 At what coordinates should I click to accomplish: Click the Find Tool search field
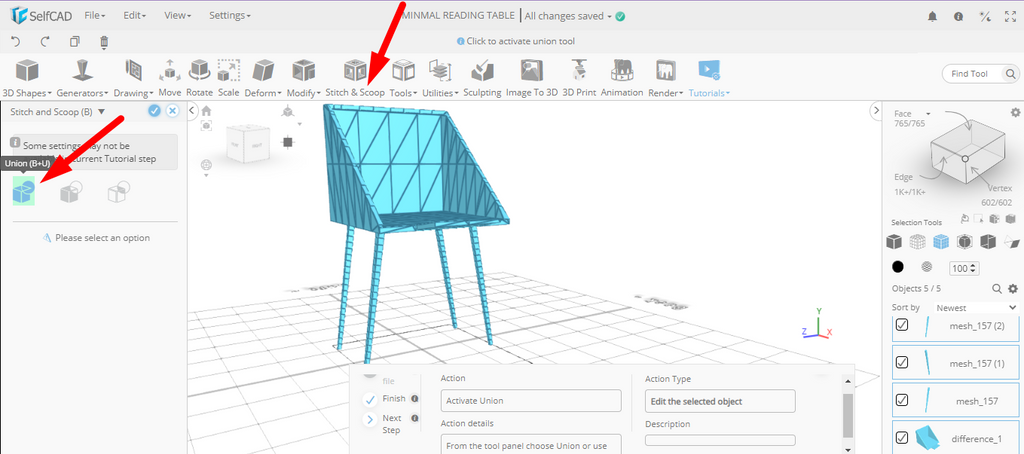pyautogui.click(x=973, y=74)
